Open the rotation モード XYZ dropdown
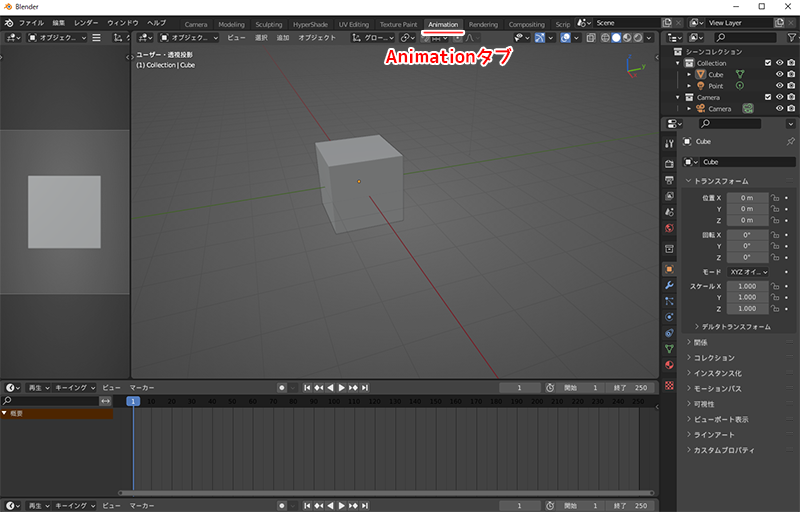Screen dimensions: 800x512 748,272
